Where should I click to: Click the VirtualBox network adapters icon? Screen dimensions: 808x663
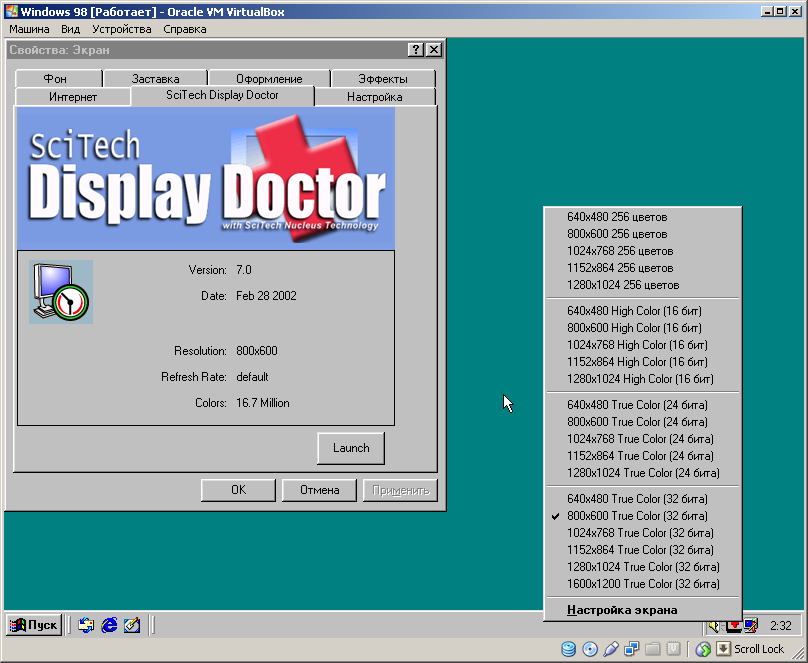[632, 649]
